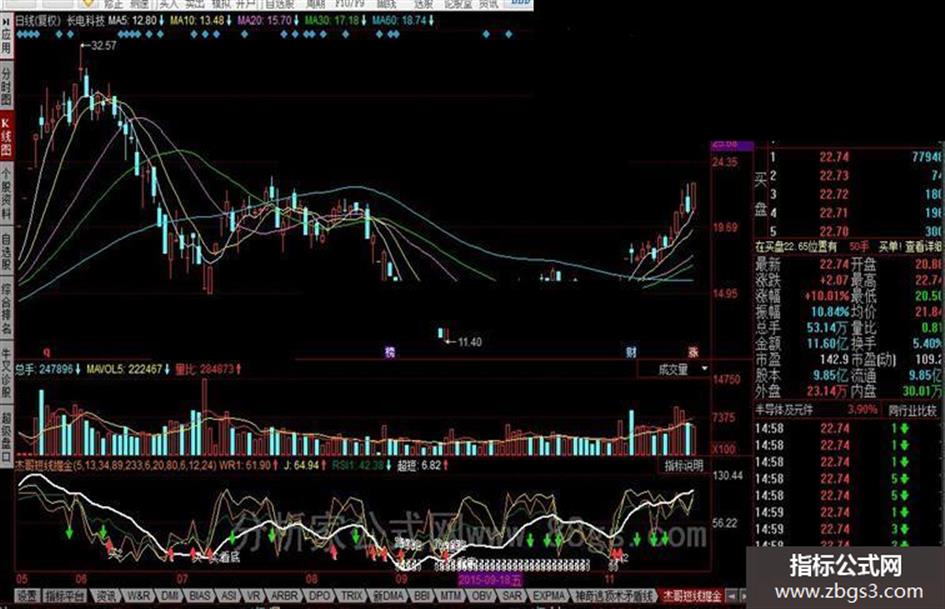The width and height of the screenshot is (945, 609).
Task: Open 牛叉诊股 sidebar tab
Action: tap(6, 372)
